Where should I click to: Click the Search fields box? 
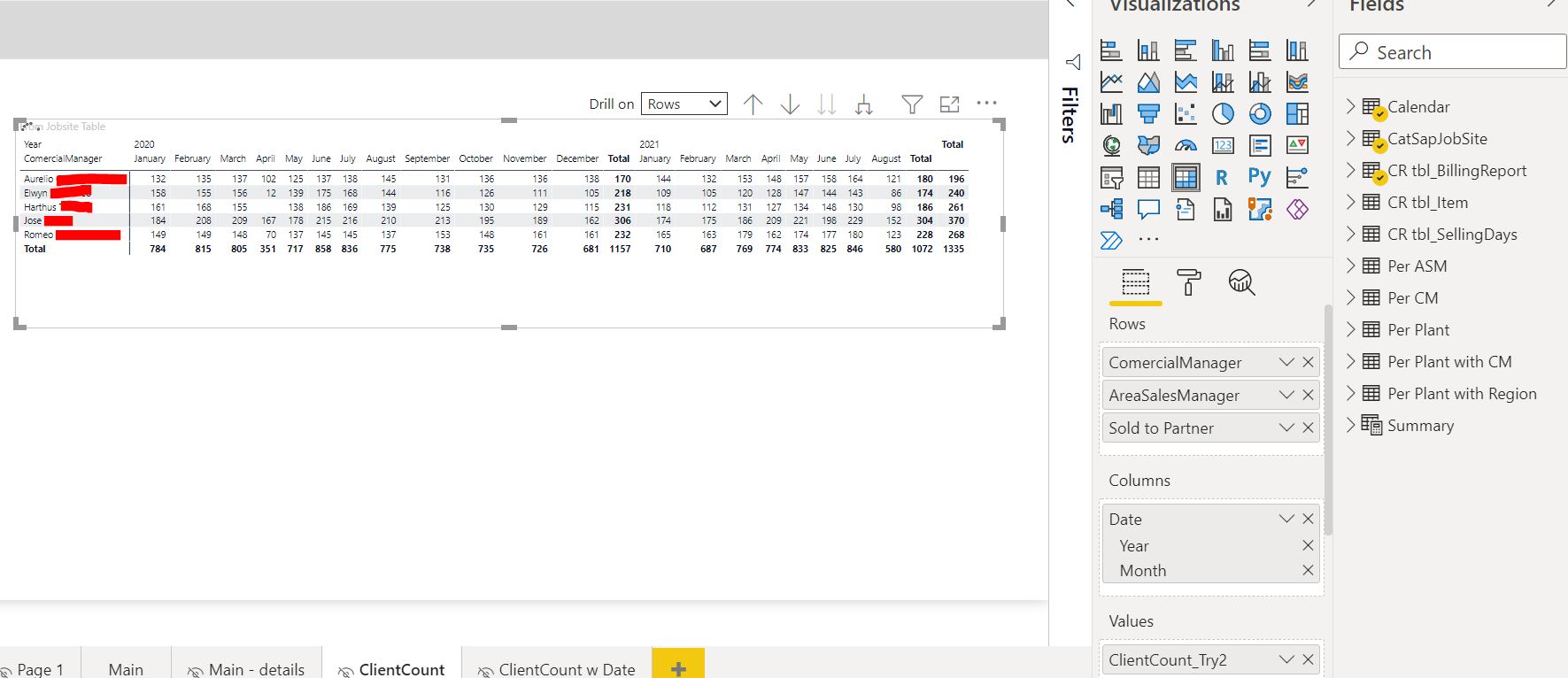click(1452, 52)
